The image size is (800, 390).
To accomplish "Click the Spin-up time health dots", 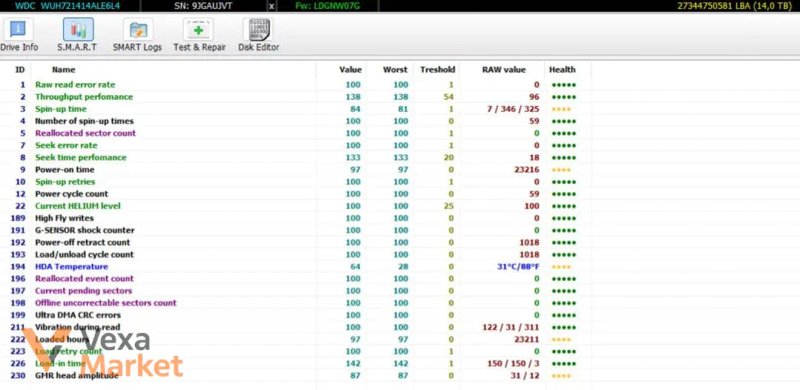I will click(x=561, y=110).
